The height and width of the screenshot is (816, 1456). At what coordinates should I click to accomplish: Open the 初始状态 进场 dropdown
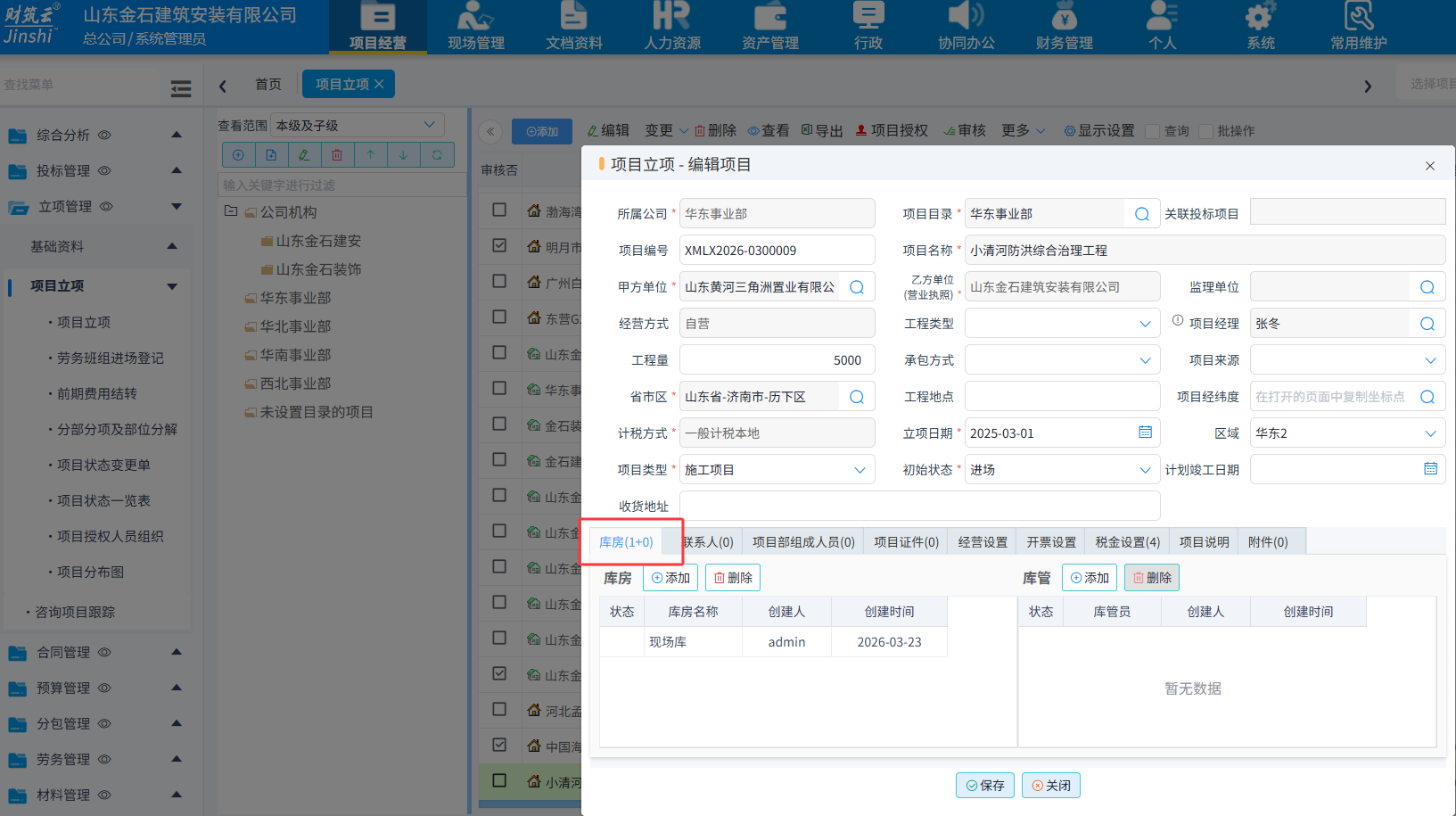(1062, 470)
